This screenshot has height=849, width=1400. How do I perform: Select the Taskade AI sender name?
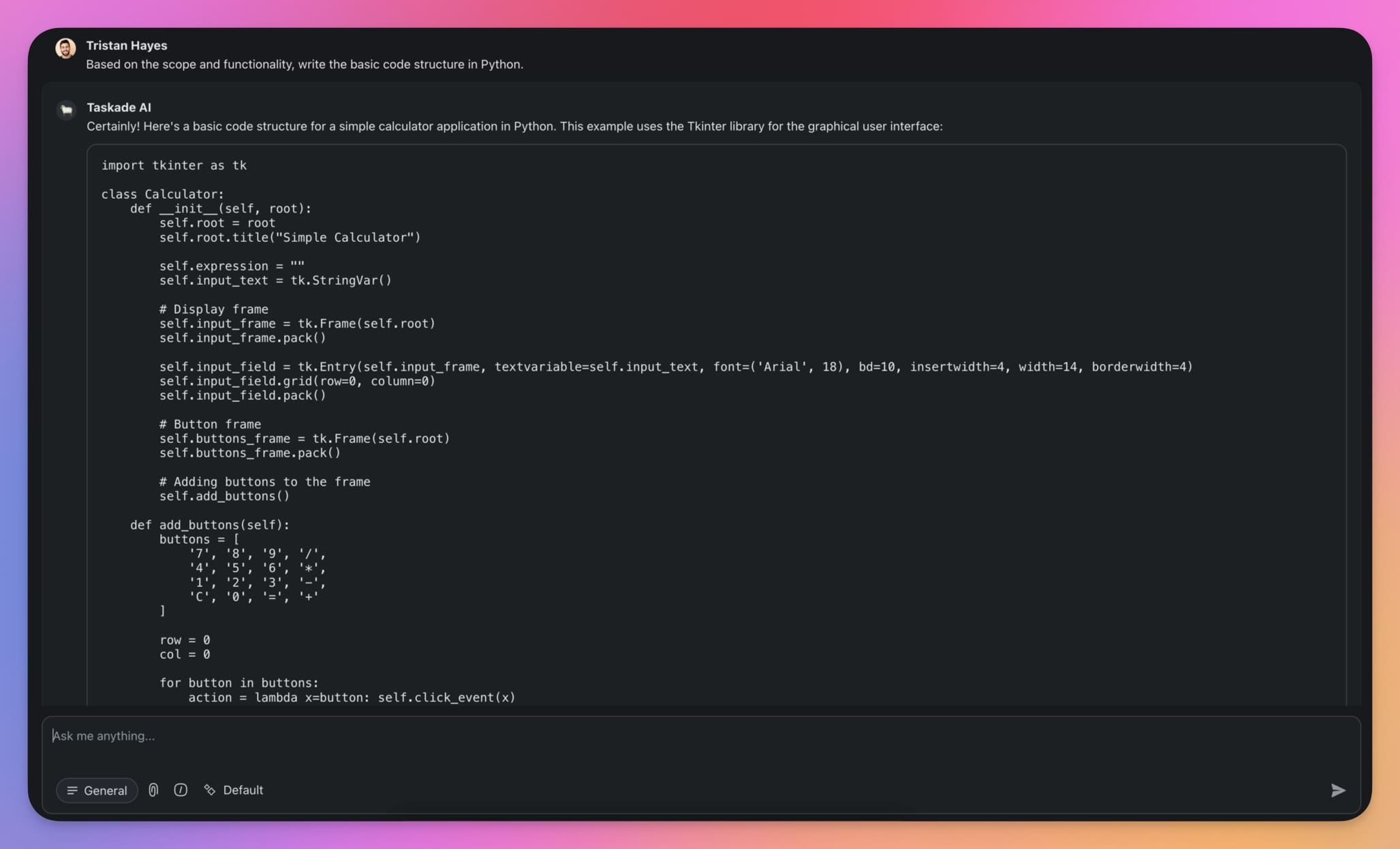pos(119,107)
